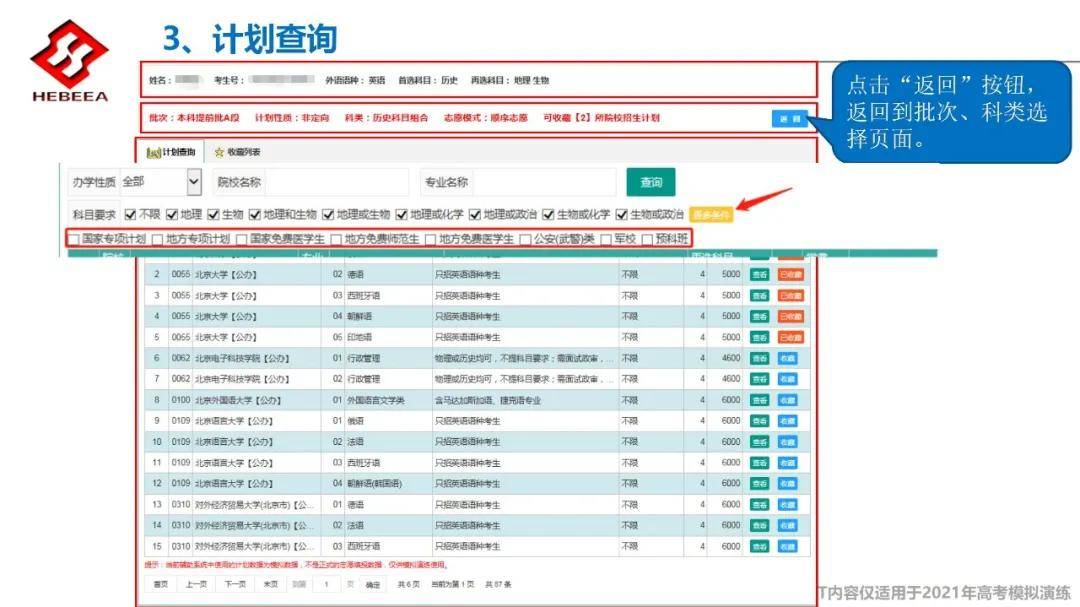Enable the 国家专项计划 checkbox
Screen dimensions: 1080x607
click(74, 239)
